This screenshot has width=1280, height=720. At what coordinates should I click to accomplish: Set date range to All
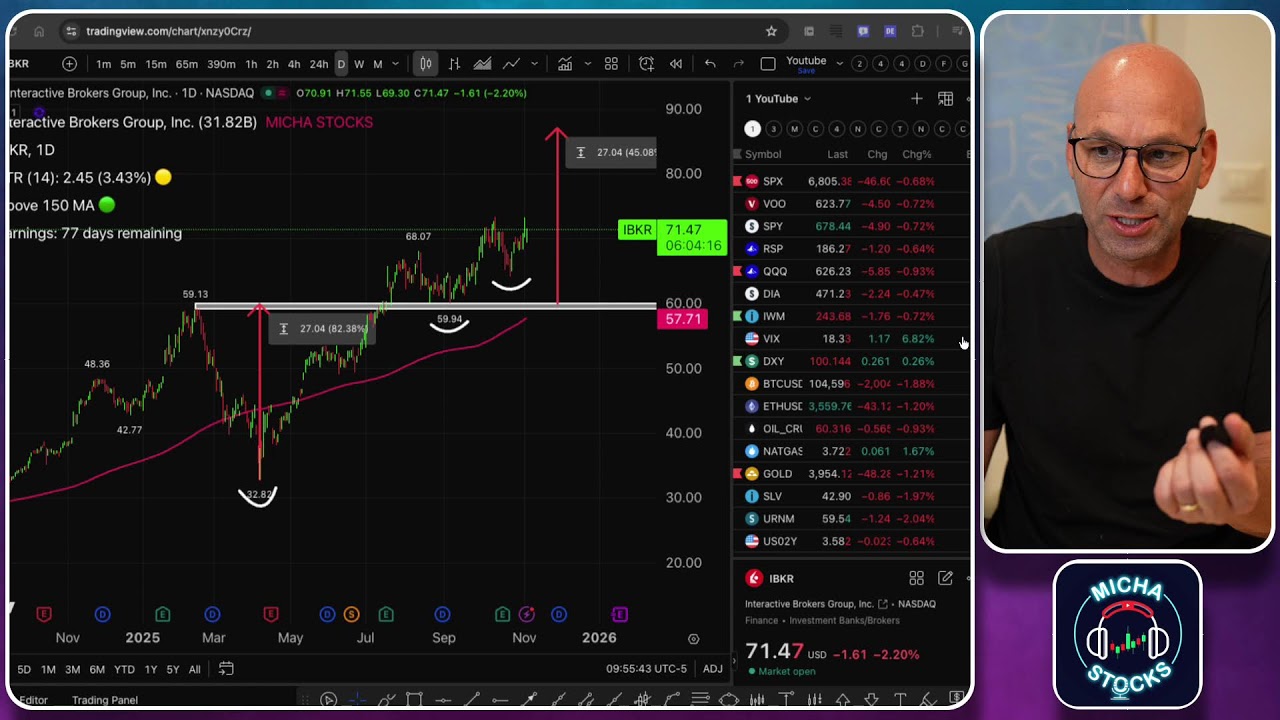click(x=195, y=669)
